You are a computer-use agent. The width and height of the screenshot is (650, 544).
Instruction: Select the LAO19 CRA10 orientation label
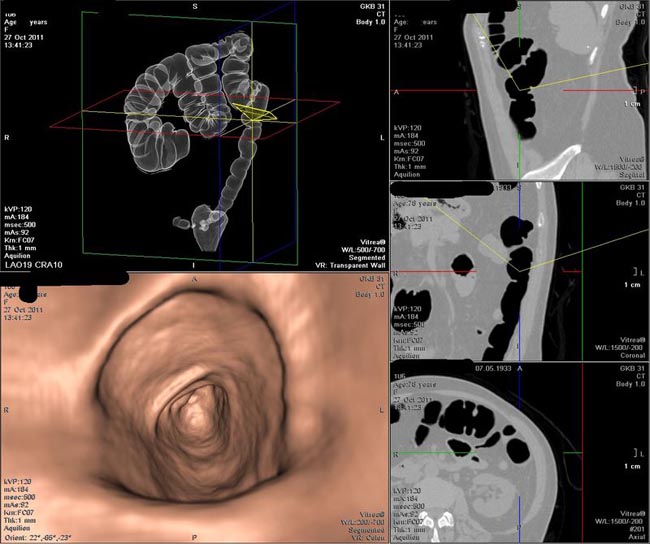coord(34,265)
